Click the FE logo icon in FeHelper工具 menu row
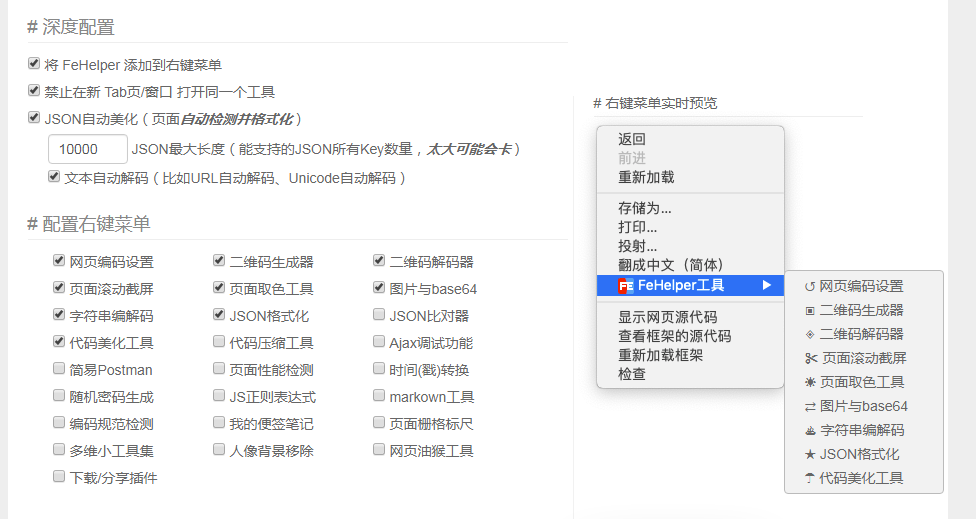 coord(626,286)
